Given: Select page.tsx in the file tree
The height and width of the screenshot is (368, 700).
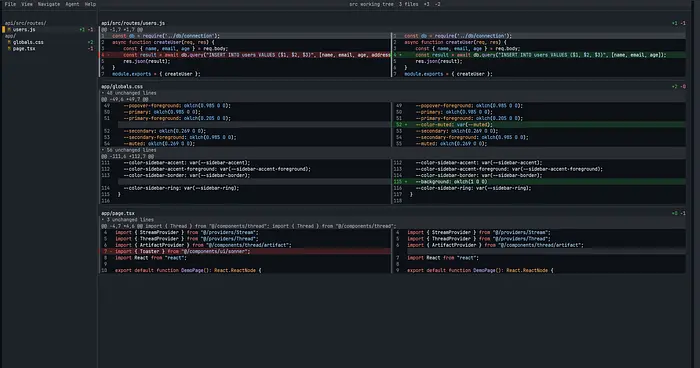Looking at the screenshot, I should (x=24, y=49).
